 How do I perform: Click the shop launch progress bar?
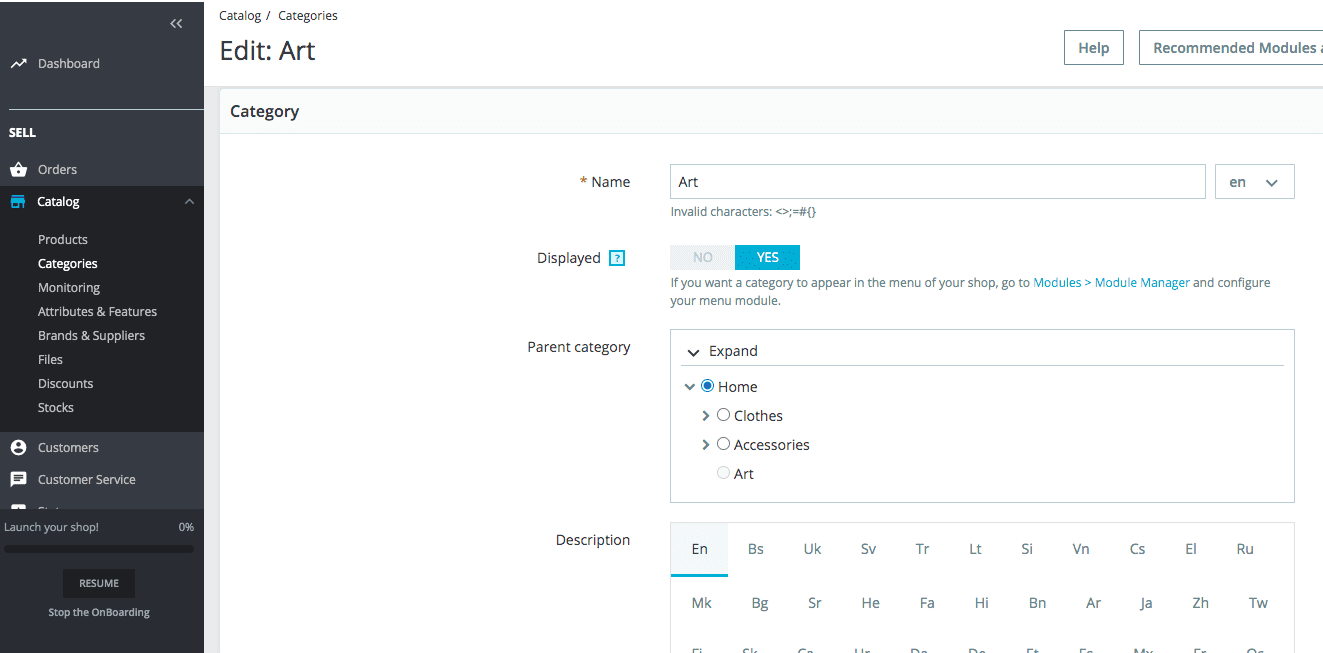[98, 548]
